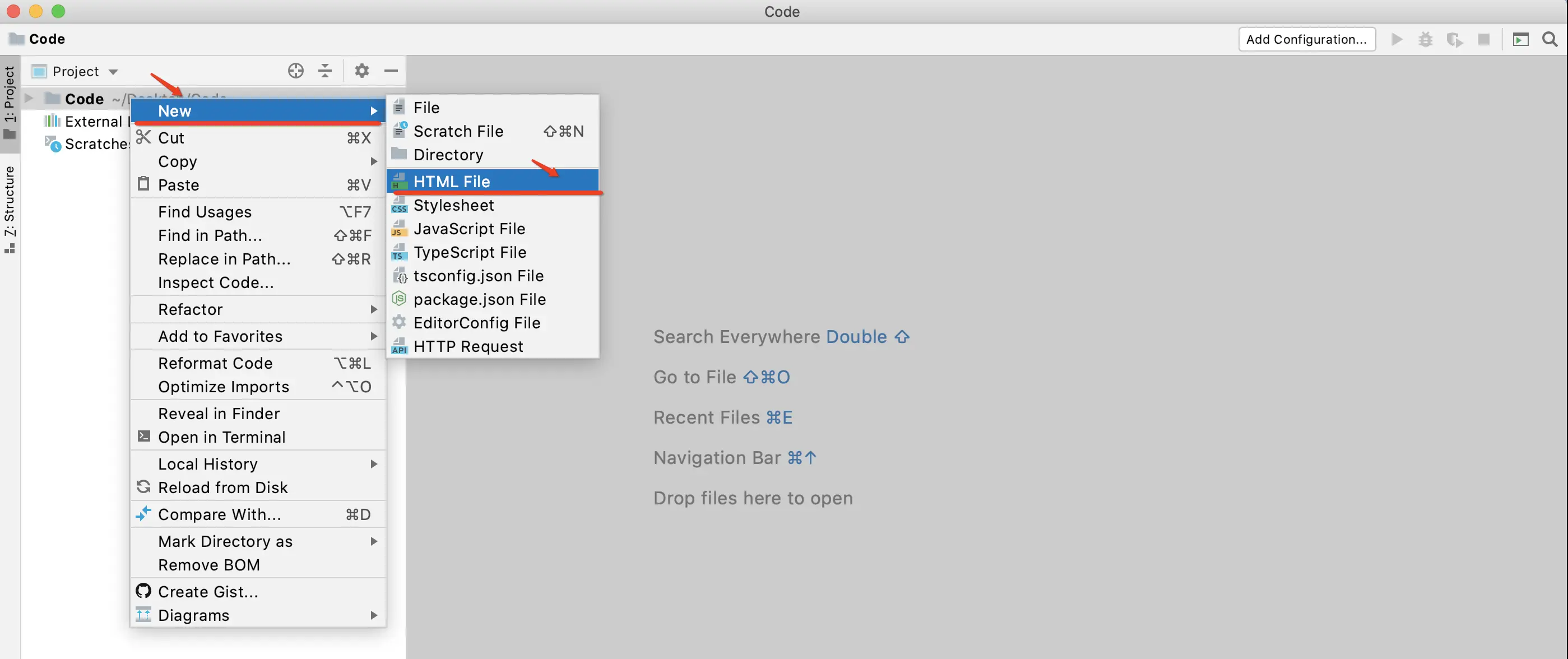Click the Search Everywhere magnifier icon

pos(1550,40)
